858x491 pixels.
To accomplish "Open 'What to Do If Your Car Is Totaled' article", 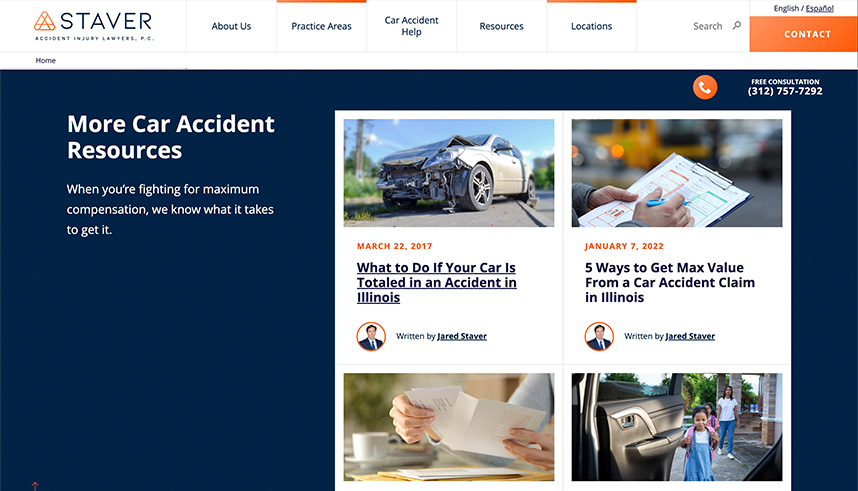I will 437,282.
